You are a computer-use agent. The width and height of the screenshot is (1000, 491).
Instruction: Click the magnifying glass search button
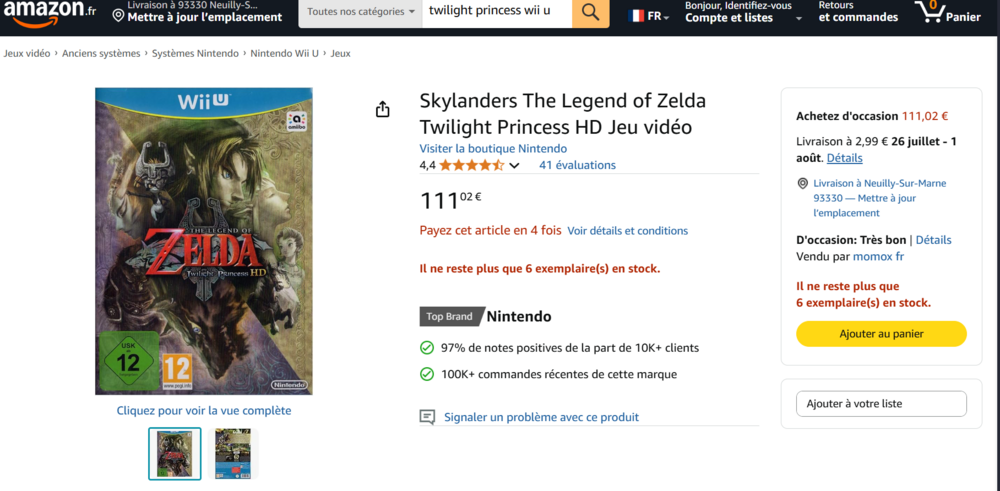[590, 12]
